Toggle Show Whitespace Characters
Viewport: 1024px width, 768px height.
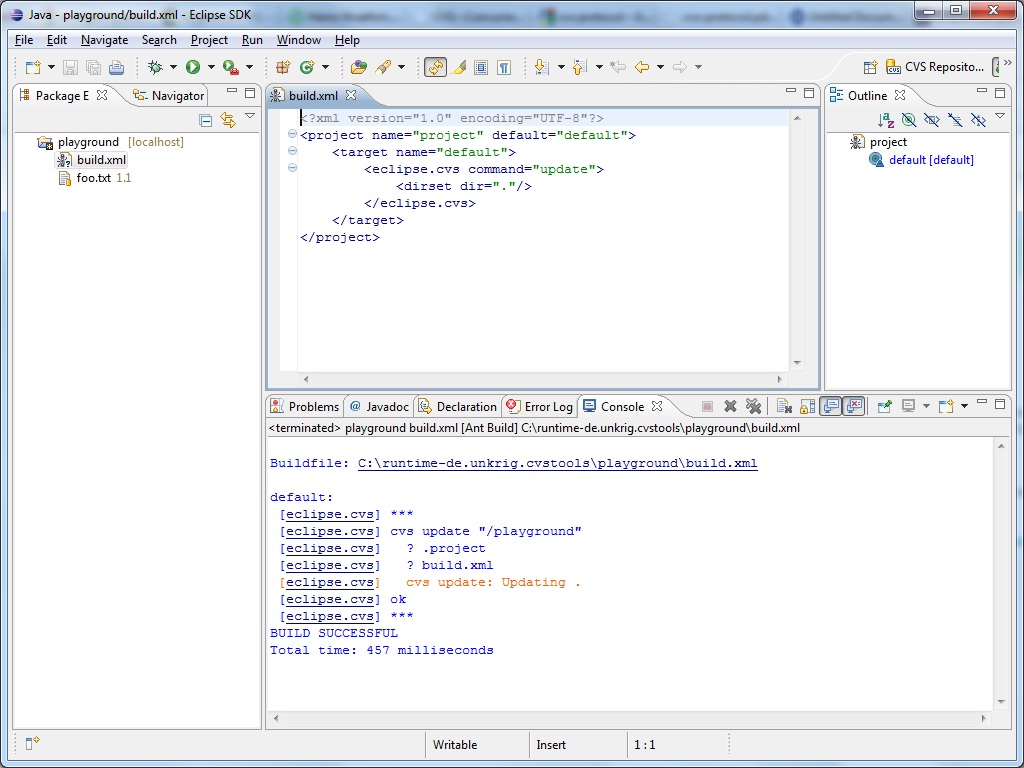coord(504,67)
